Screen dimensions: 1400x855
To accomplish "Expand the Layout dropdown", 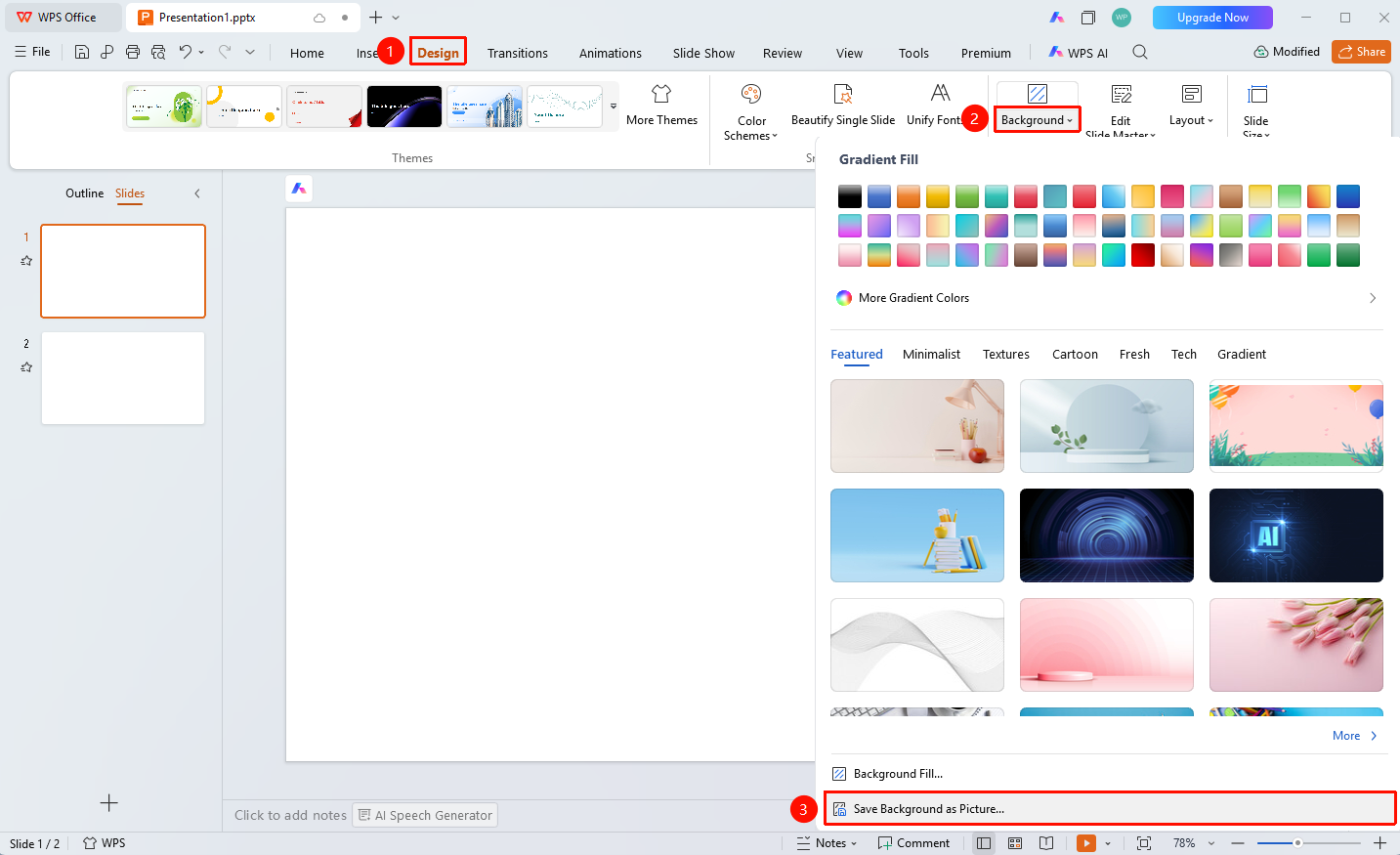I will (x=1191, y=106).
